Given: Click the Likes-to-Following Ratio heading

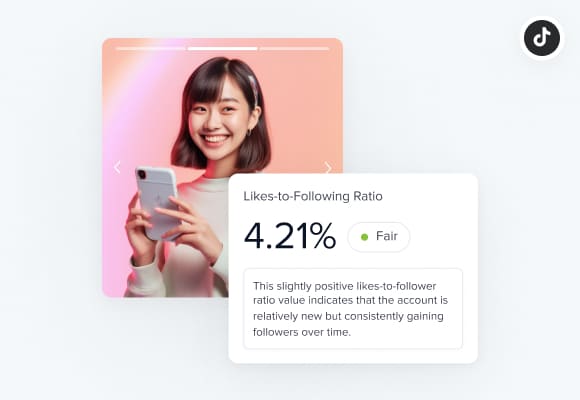Looking at the screenshot, I should 313,196.
